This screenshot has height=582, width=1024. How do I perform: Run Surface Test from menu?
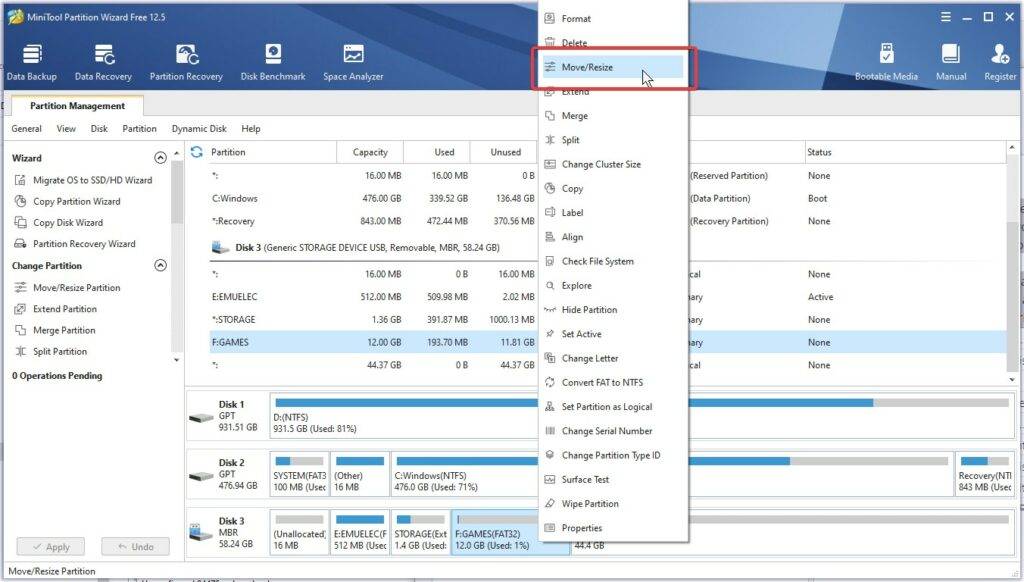613,479
